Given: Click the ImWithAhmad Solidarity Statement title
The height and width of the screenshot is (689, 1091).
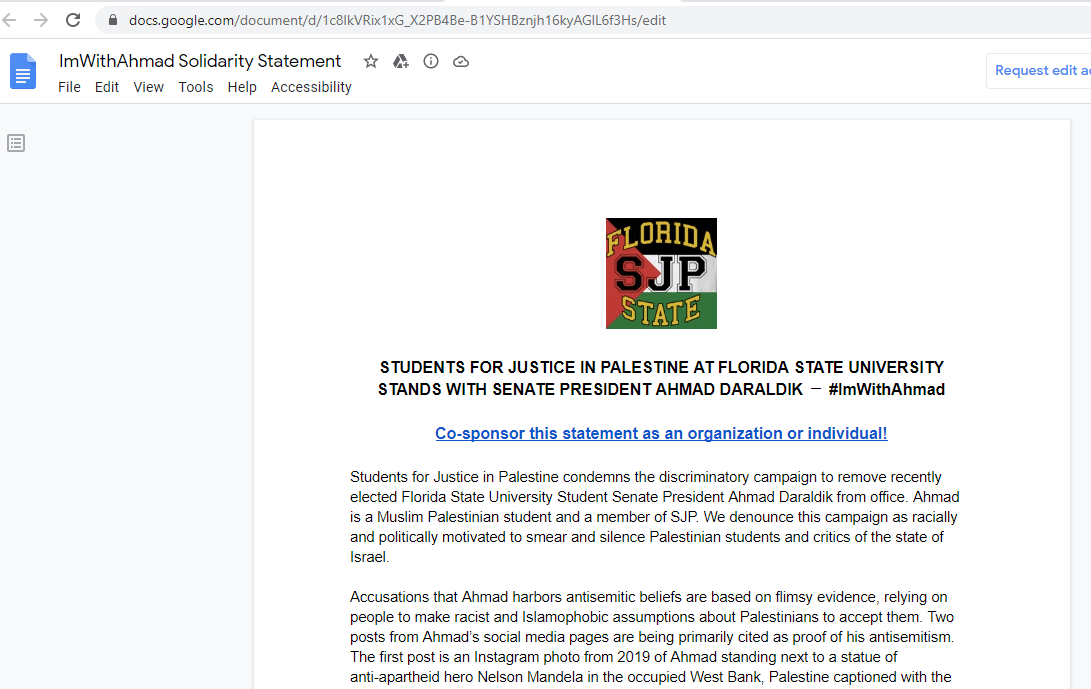Looking at the screenshot, I should point(200,61).
